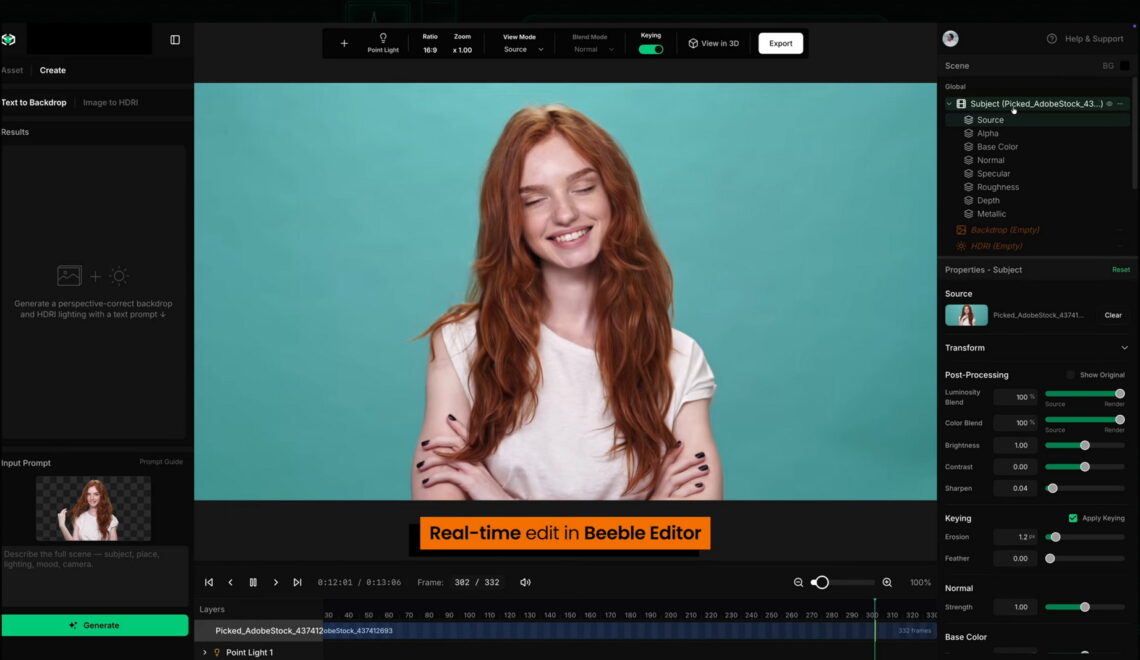Zoom in the timeline with the plus magnifier
This screenshot has height=660, width=1140.
[x=887, y=582]
